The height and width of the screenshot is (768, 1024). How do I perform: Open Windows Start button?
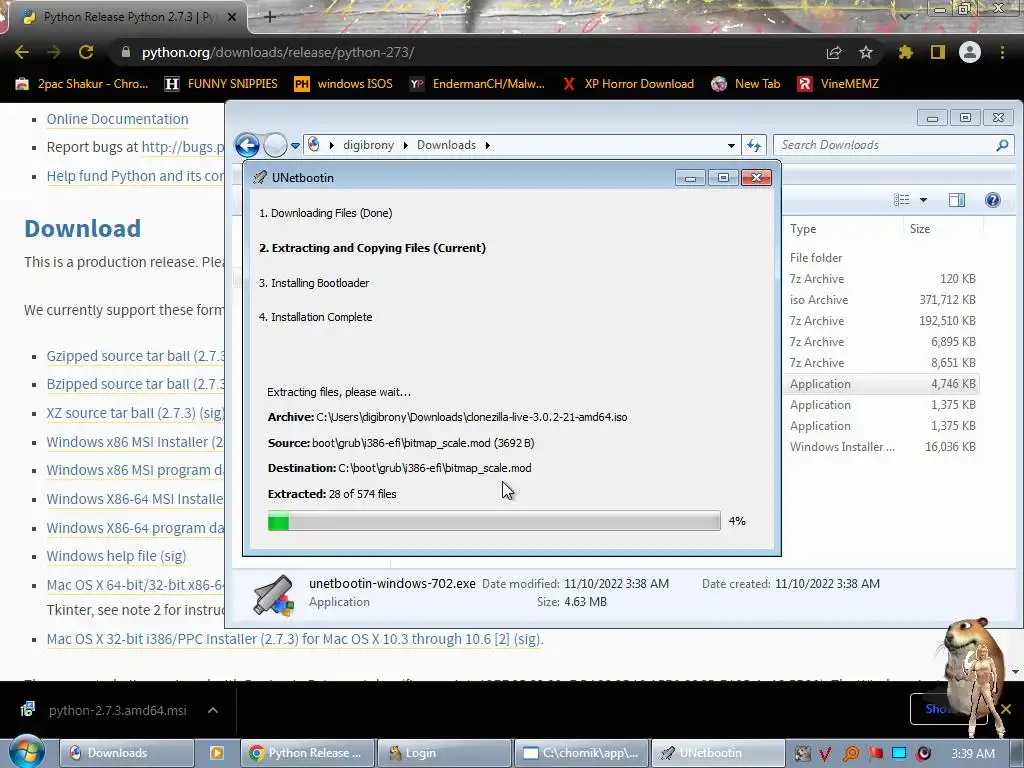27,752
